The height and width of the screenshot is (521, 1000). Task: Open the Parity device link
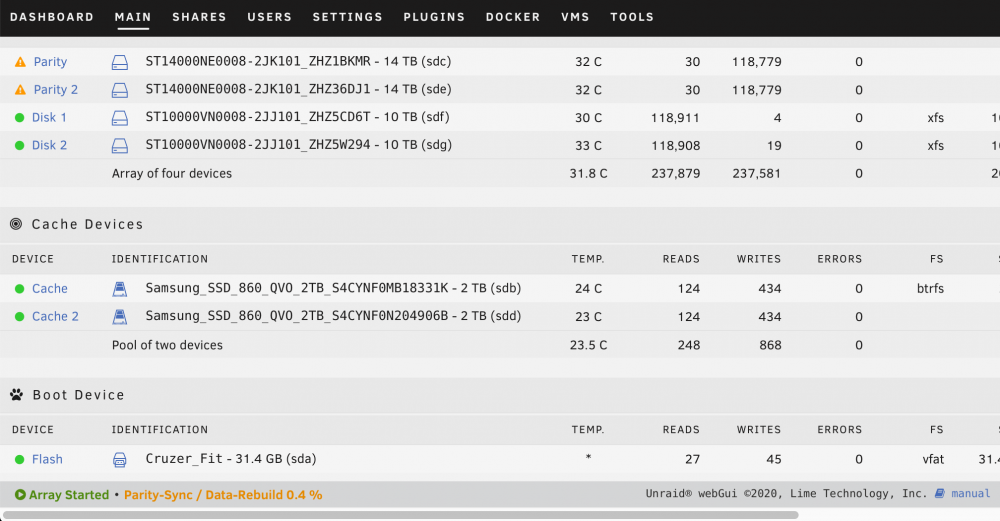click(50, 62)
